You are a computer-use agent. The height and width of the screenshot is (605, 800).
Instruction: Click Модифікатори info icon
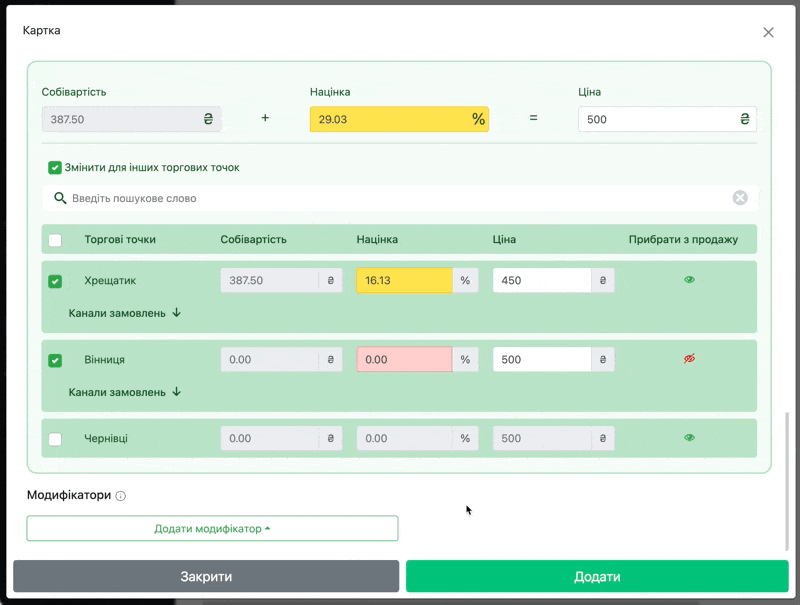(120, 496)
